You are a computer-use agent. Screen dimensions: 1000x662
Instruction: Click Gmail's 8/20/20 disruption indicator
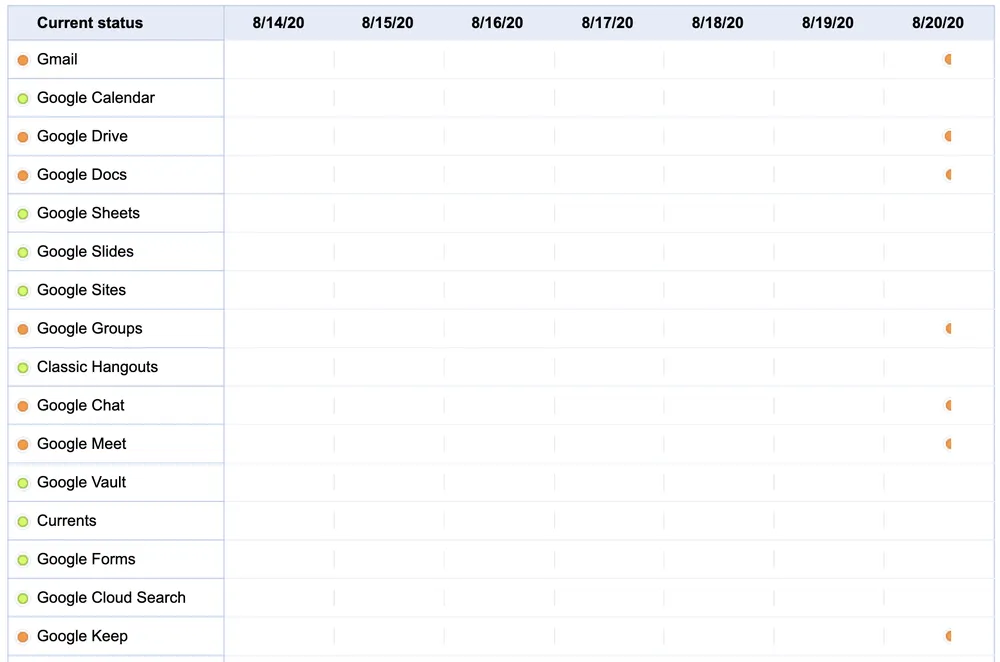947,60
